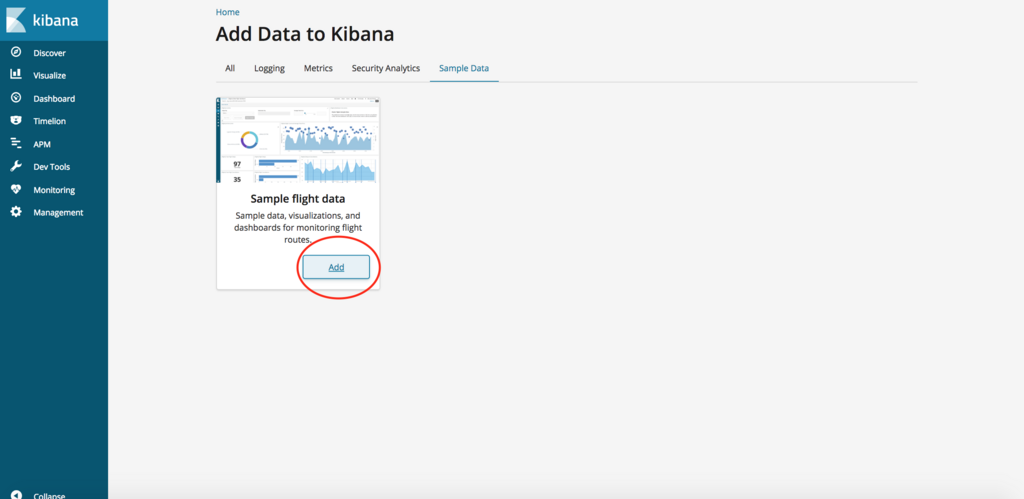Click the APM sidebar icon
Image resolution: width=1024 pixels, height=499 pixels.
16,144
